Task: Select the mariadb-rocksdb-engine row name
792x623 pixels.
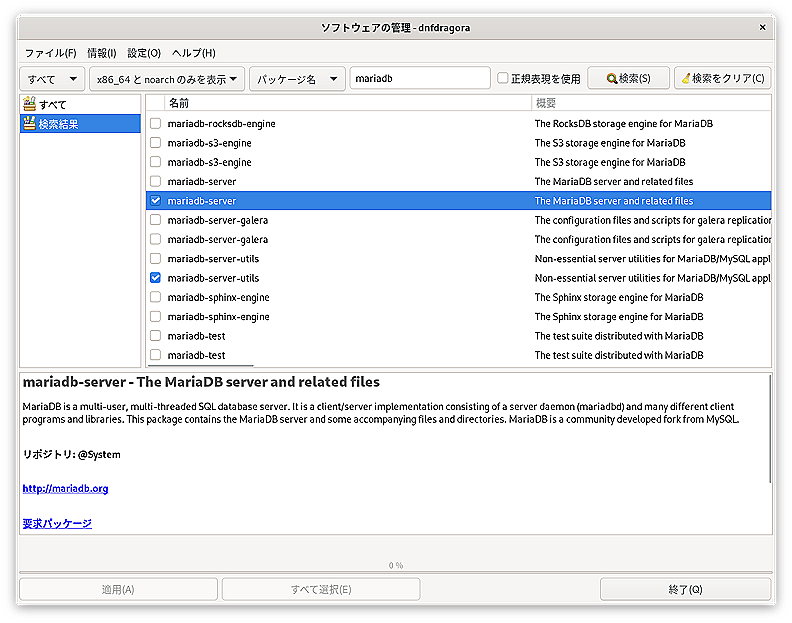Action: tap(221, 124)
